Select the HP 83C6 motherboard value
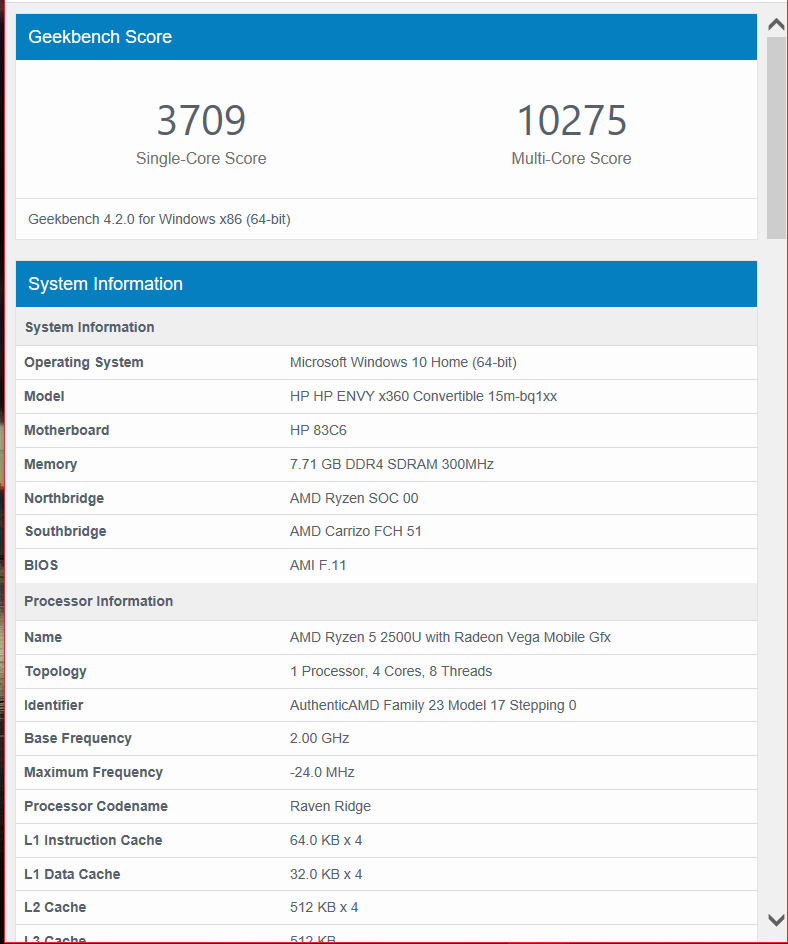The width and height of the screenshot is (788, 944). click(x=318, y=430)
